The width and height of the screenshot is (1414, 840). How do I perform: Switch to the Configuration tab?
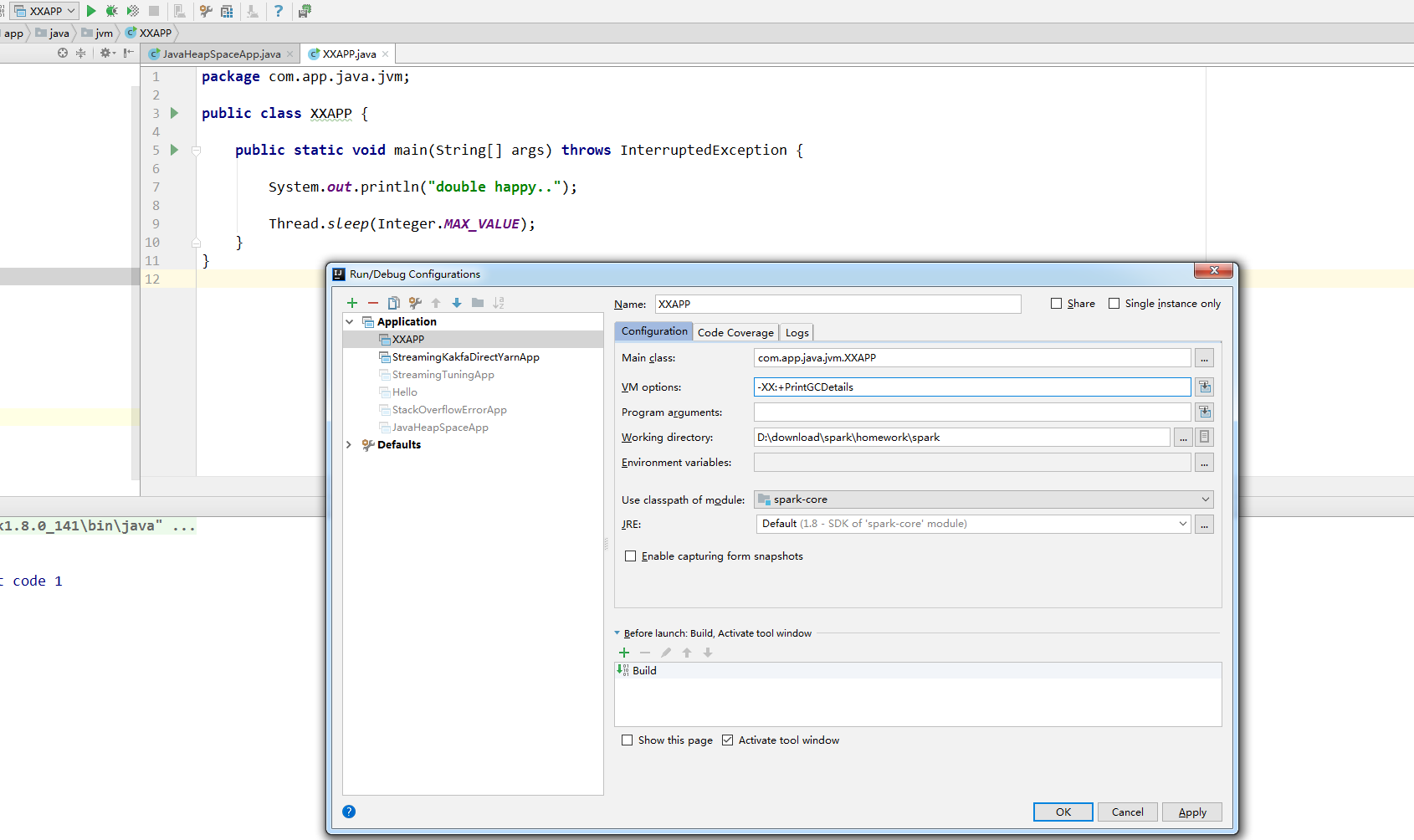point(654,331)
